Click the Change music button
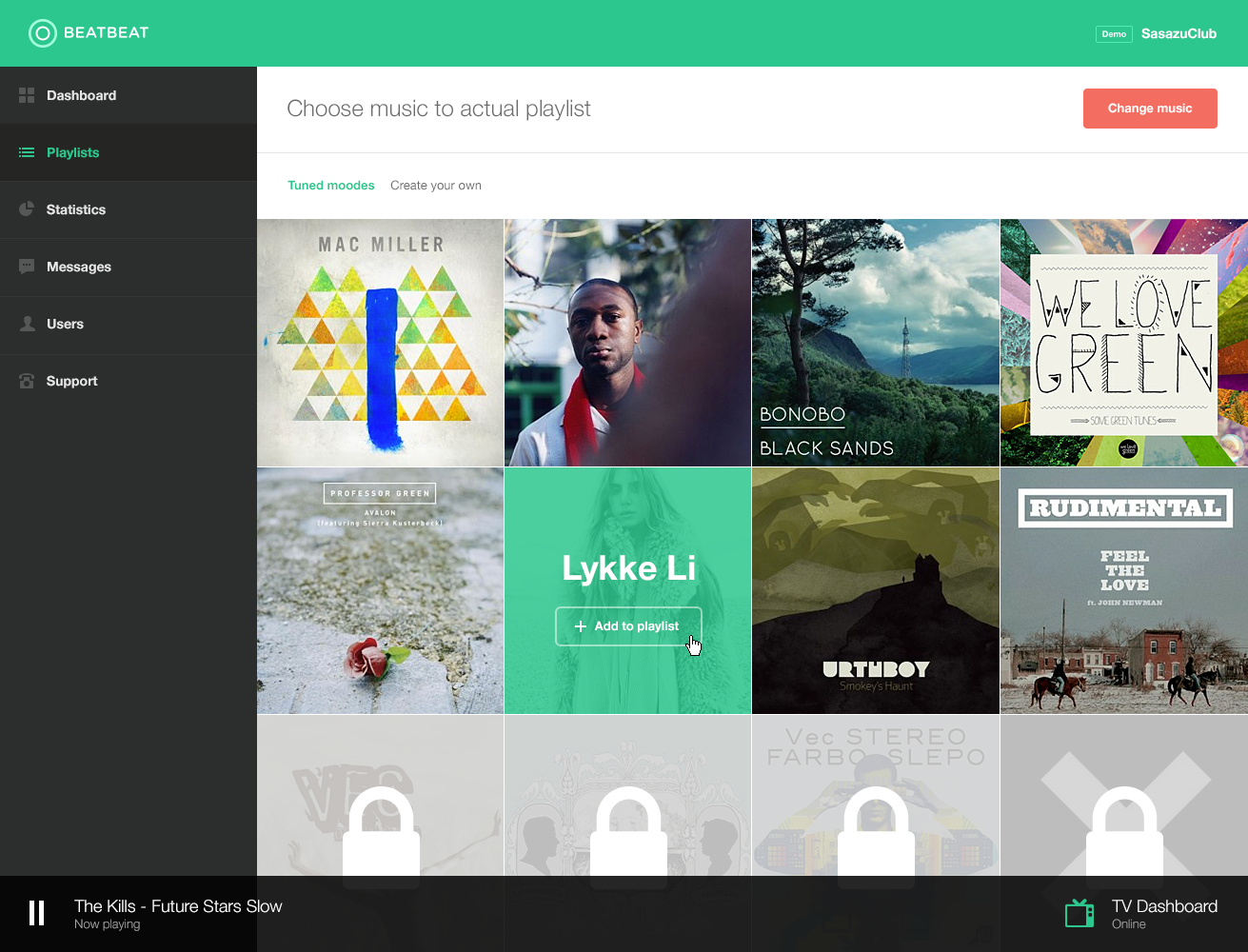This screenshot has height=952, width=1248. click(1150, 109)
